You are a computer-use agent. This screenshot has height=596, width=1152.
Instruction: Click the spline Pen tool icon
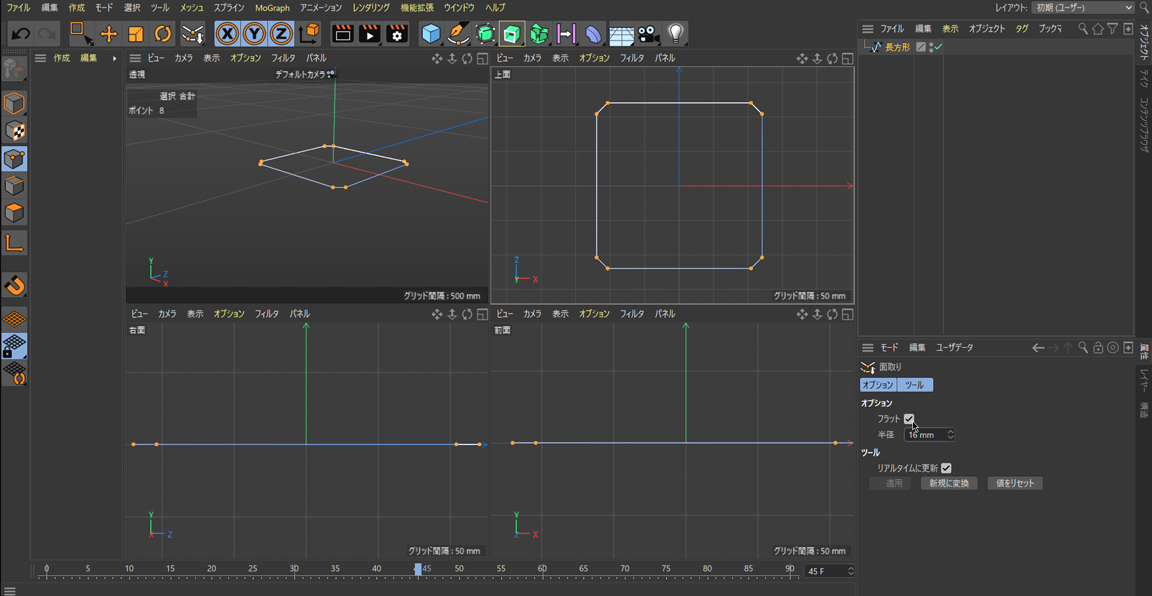pyautogui.click(x=458, y=34)
